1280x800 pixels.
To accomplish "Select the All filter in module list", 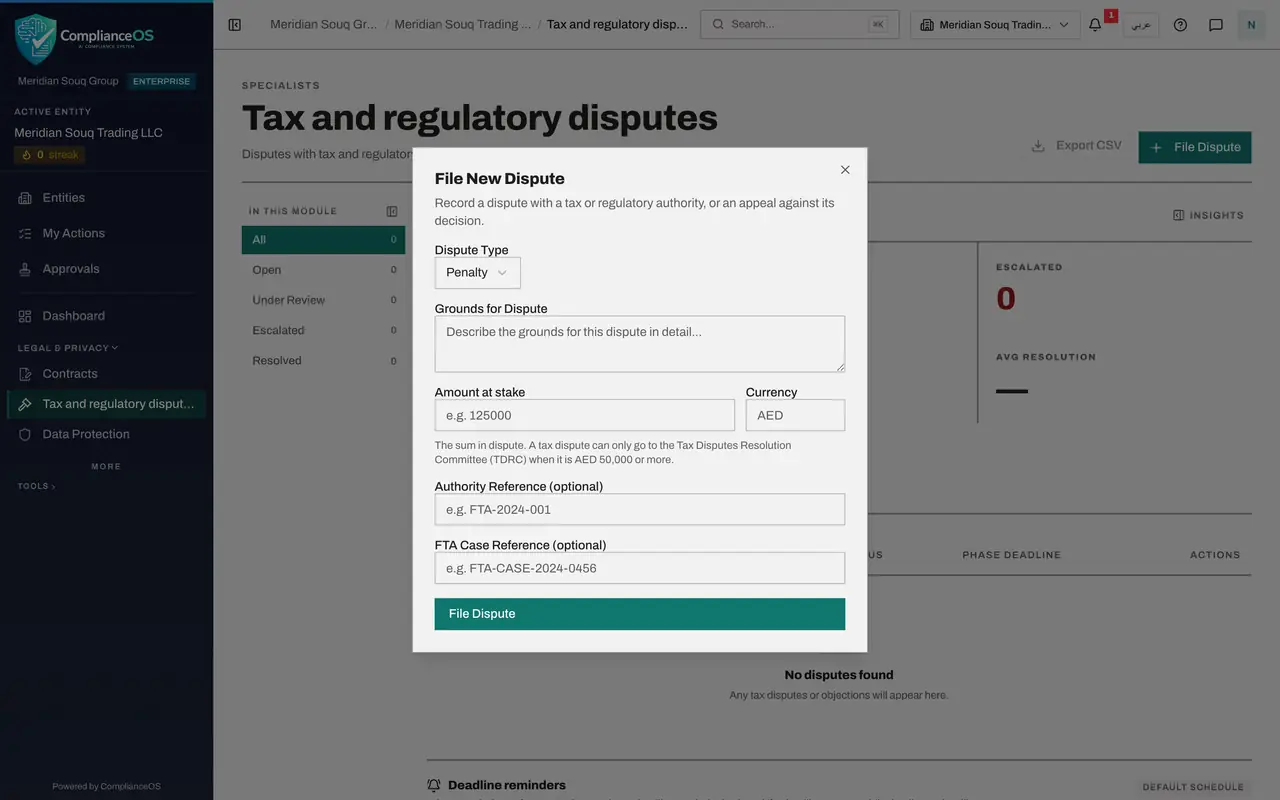I will click(323, 240).
